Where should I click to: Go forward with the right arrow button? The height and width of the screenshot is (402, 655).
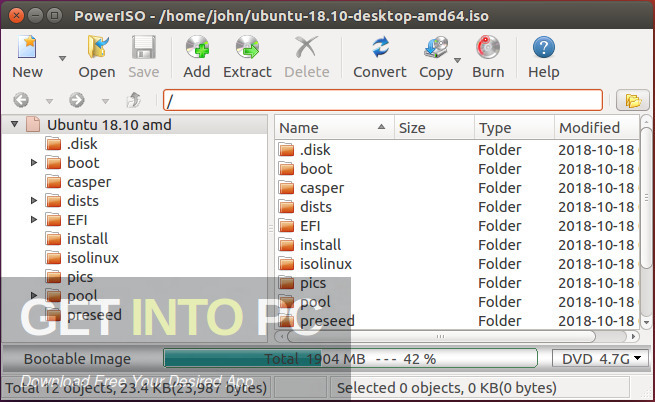coord(77,100)
